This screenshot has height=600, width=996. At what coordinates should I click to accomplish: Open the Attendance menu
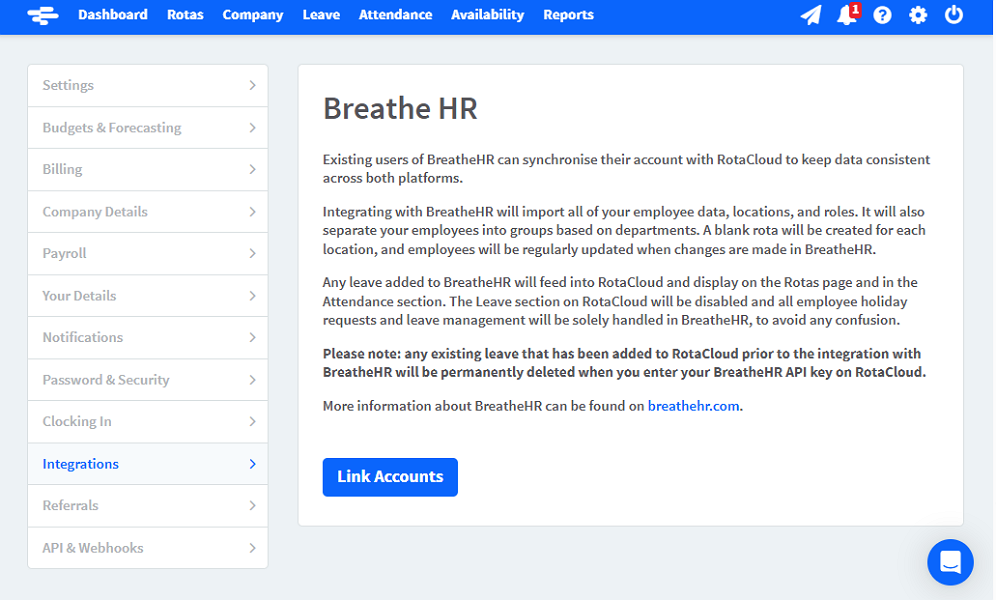click(395, 15)
